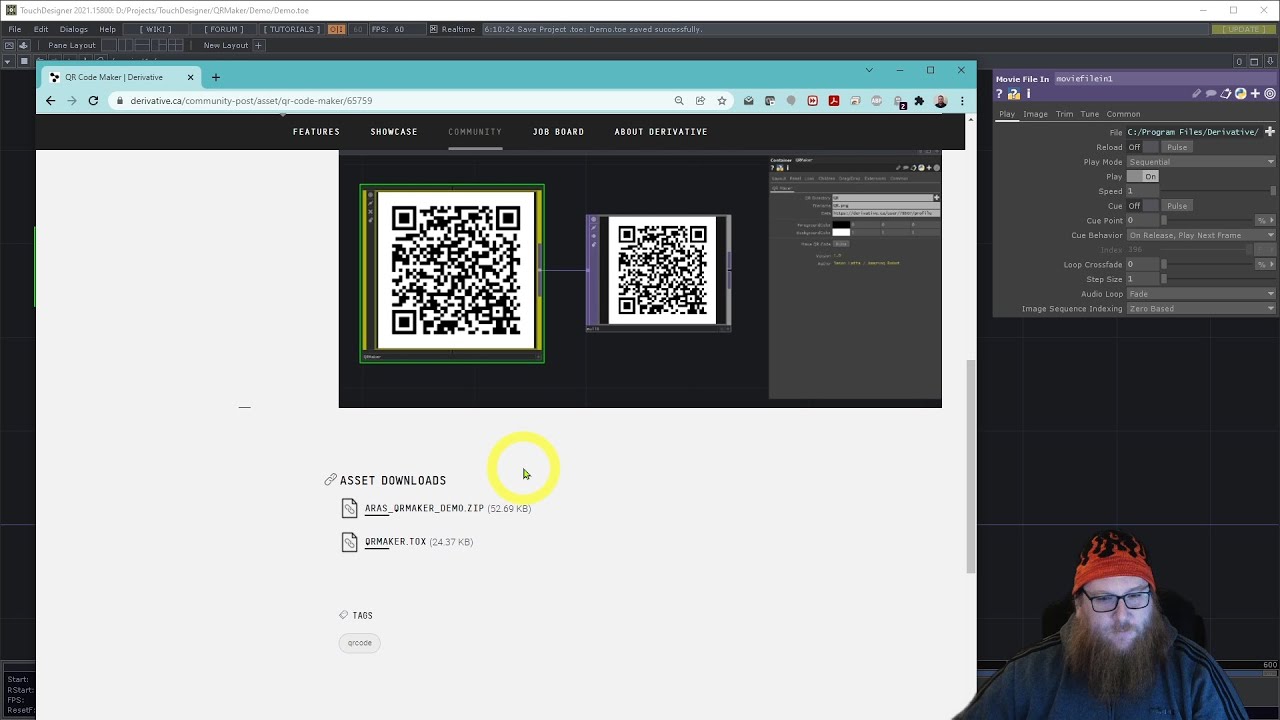
Task: Toggle the Play On switch
Action: [x=1142, y=177]
